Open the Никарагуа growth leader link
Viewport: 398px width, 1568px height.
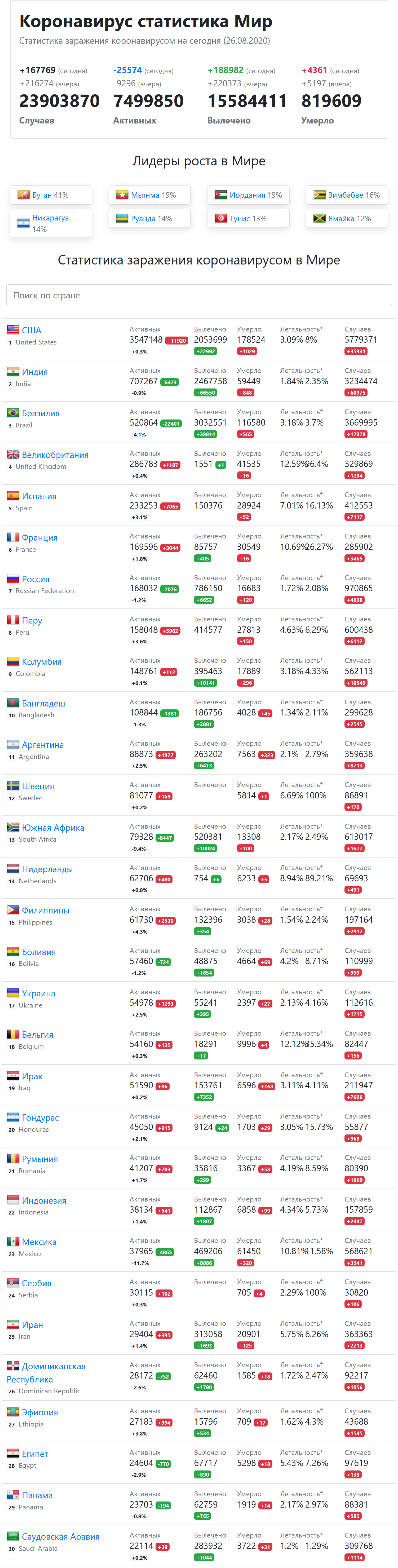[51, 218]
